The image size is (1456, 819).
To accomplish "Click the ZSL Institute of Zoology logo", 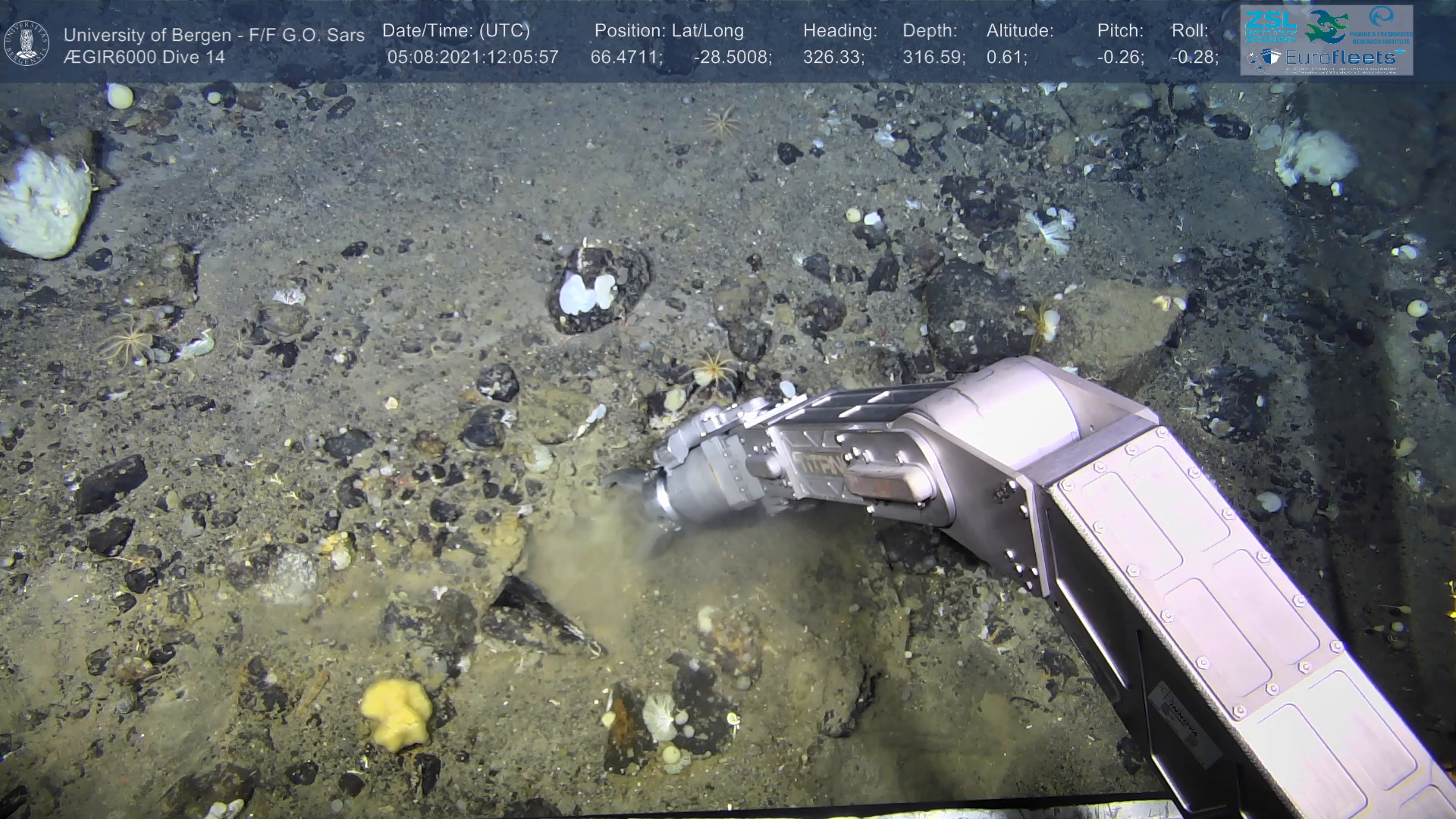I will click(1270, 26).
